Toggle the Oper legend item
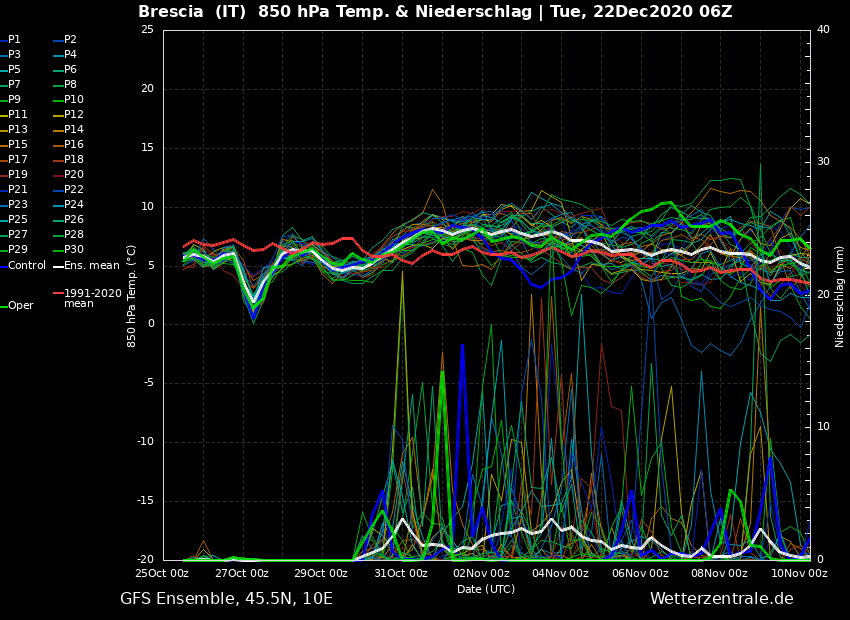Screen dimensions: 850x620 coord(20,306)
